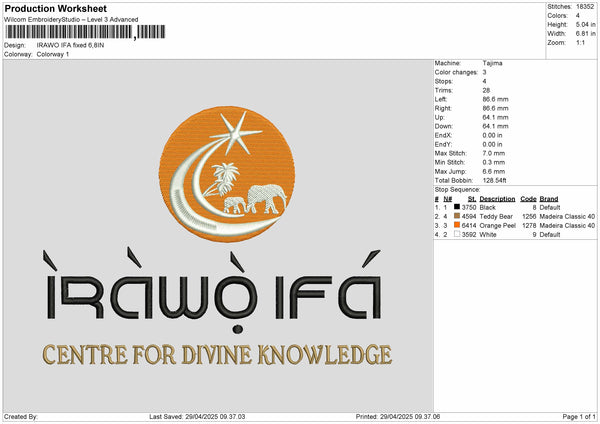
Task: Click the orange circle logo in the design
Action: coord(227,174)
